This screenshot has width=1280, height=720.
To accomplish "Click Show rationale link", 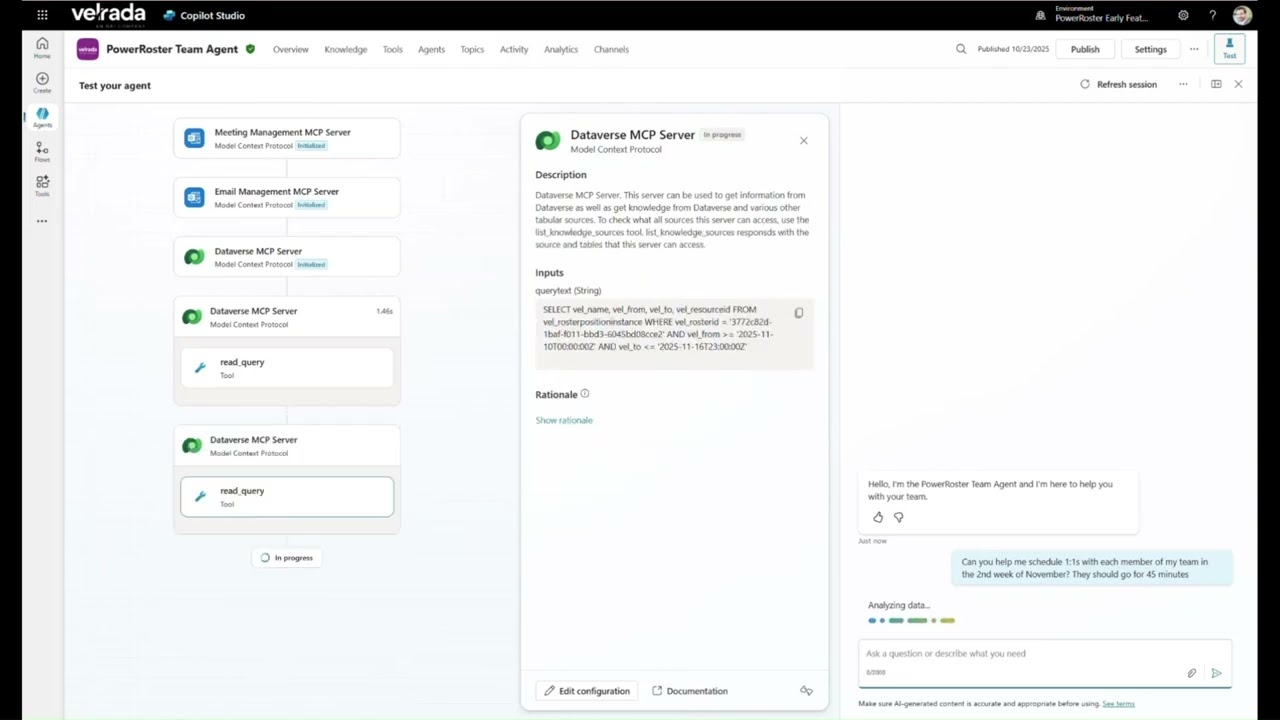I will 564,420.
